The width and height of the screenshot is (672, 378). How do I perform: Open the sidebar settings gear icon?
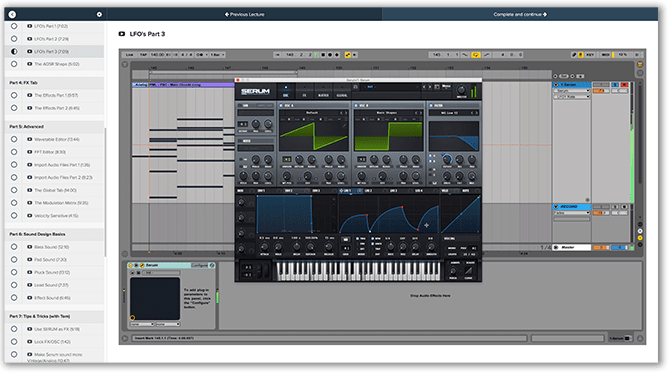(99, 14)
